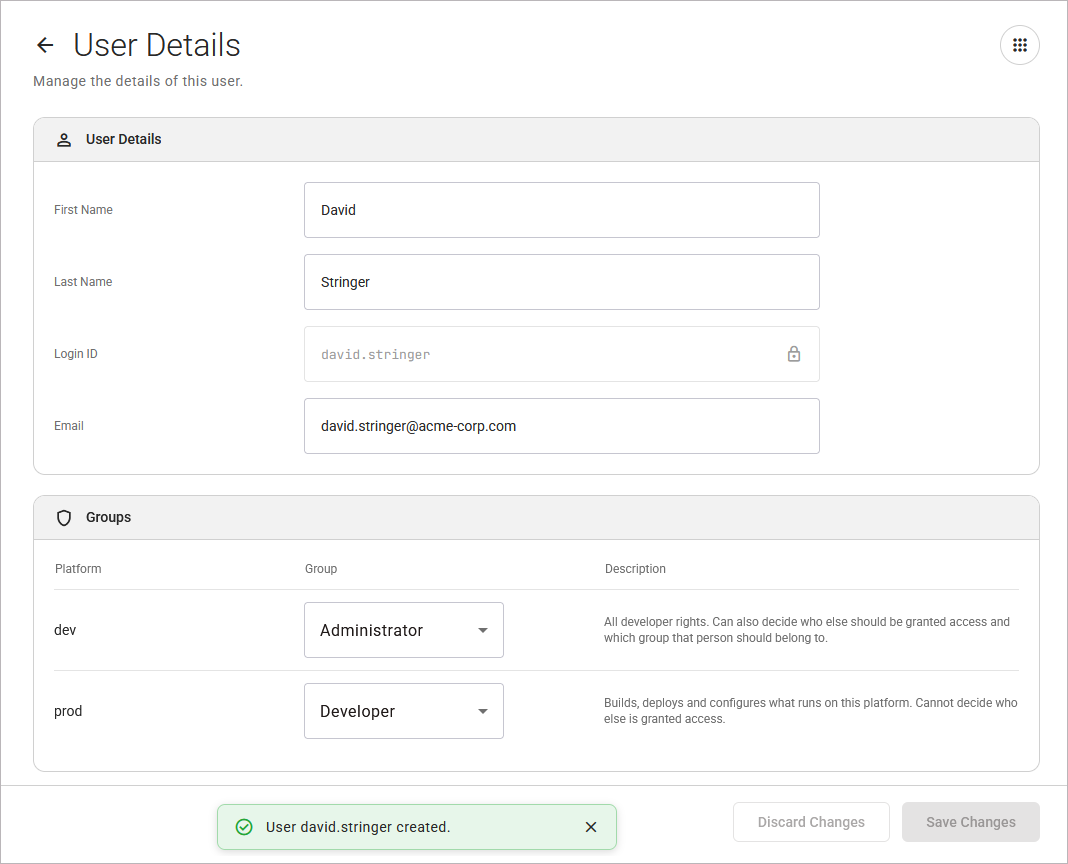This screenshot has width=1068, height=864.
Task: Open the prod platform Developer dropdown
Action: point(404,711)
